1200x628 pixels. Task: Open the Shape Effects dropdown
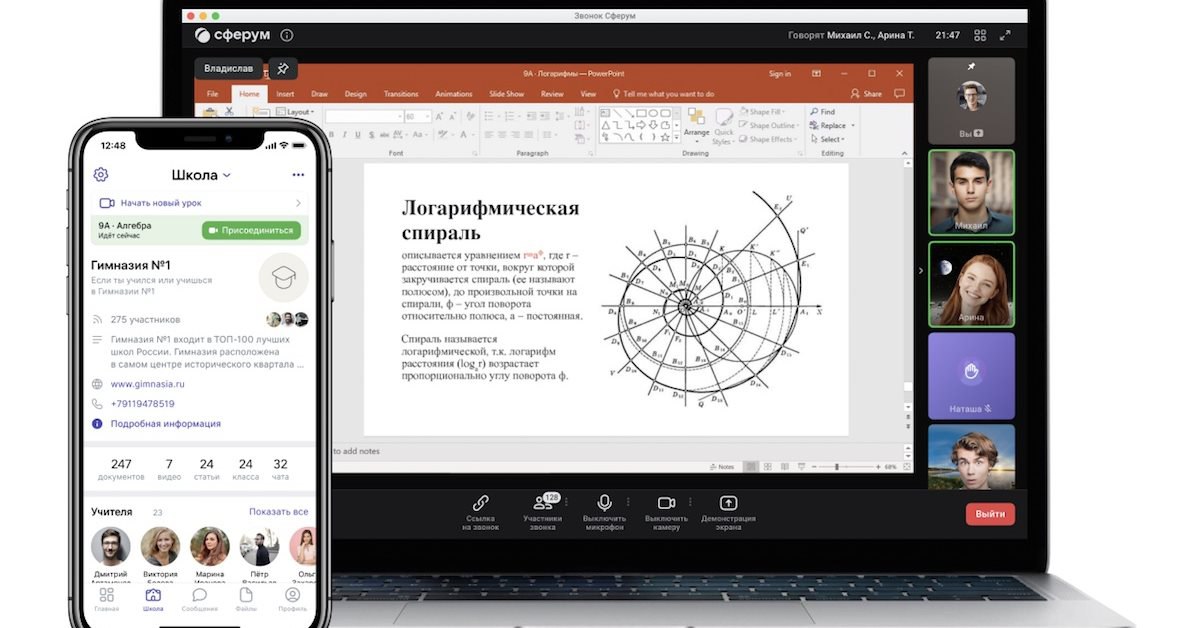(769, 139)
